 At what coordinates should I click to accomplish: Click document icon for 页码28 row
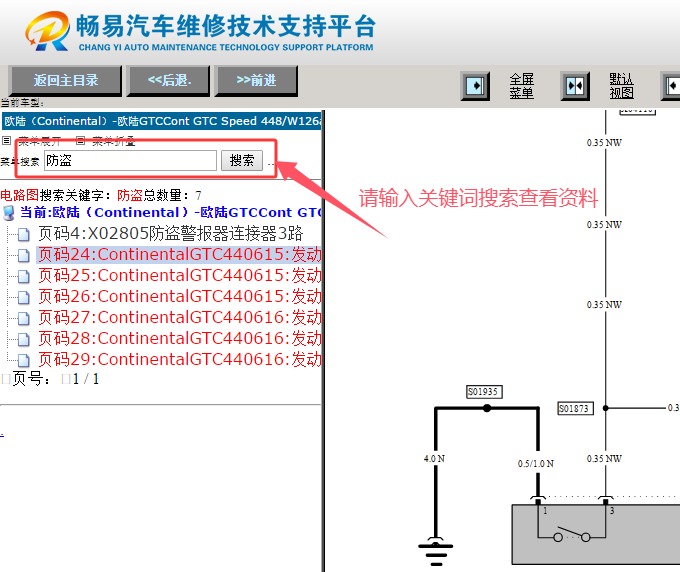click(x=23, y=339)
